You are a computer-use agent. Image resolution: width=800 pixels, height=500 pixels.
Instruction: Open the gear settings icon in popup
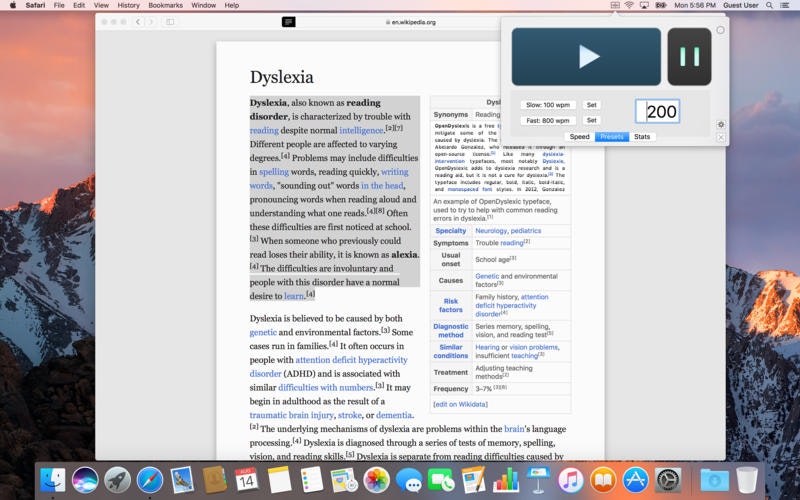click(x=721, y=125)
